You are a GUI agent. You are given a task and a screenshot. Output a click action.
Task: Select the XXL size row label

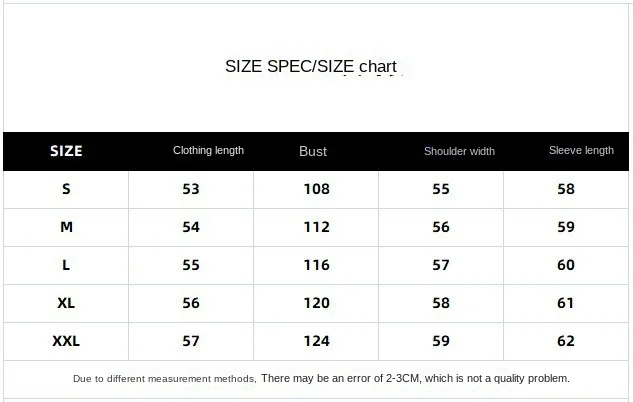point(66,341)
